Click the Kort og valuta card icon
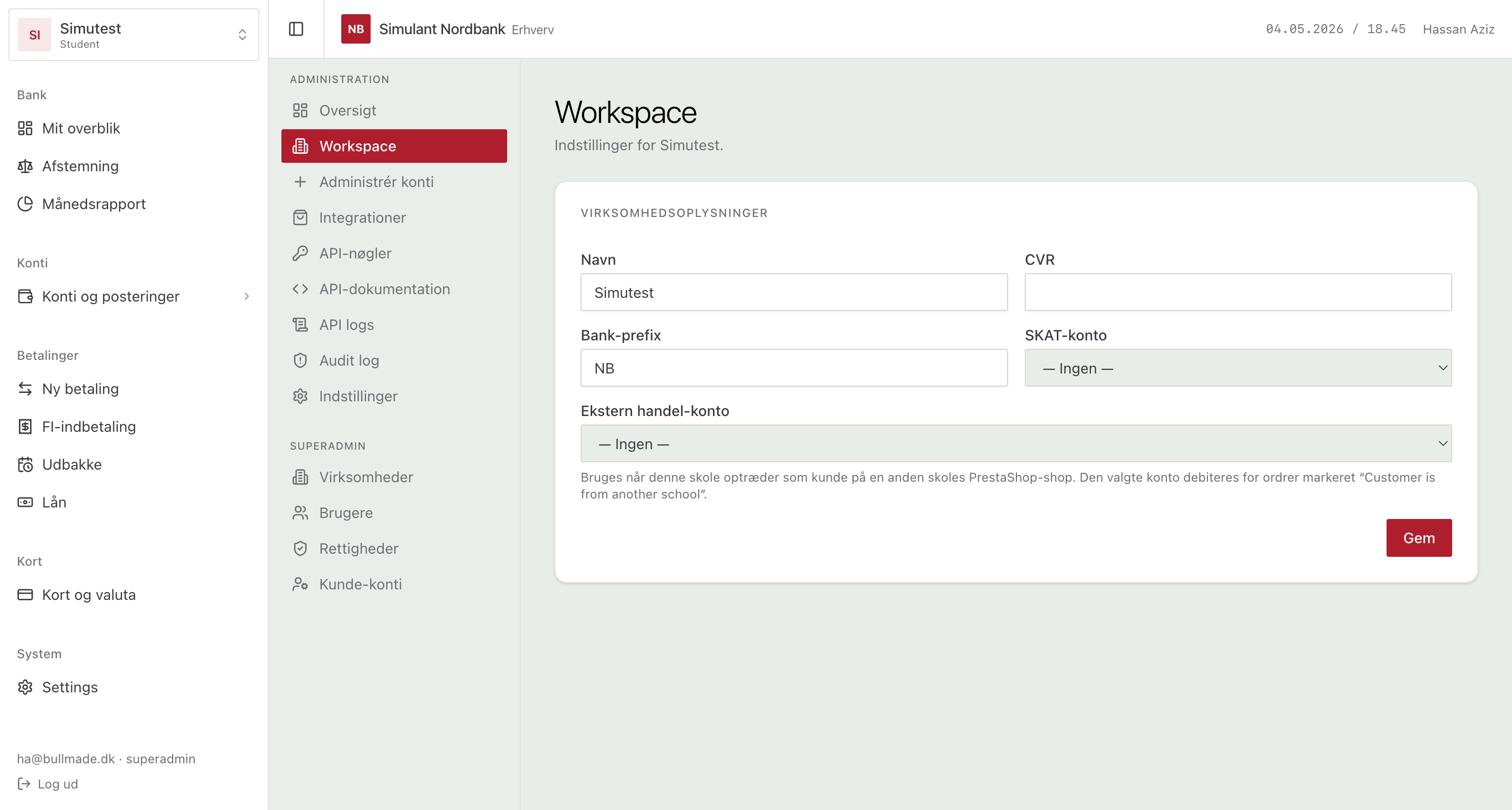 click(25, 595)
